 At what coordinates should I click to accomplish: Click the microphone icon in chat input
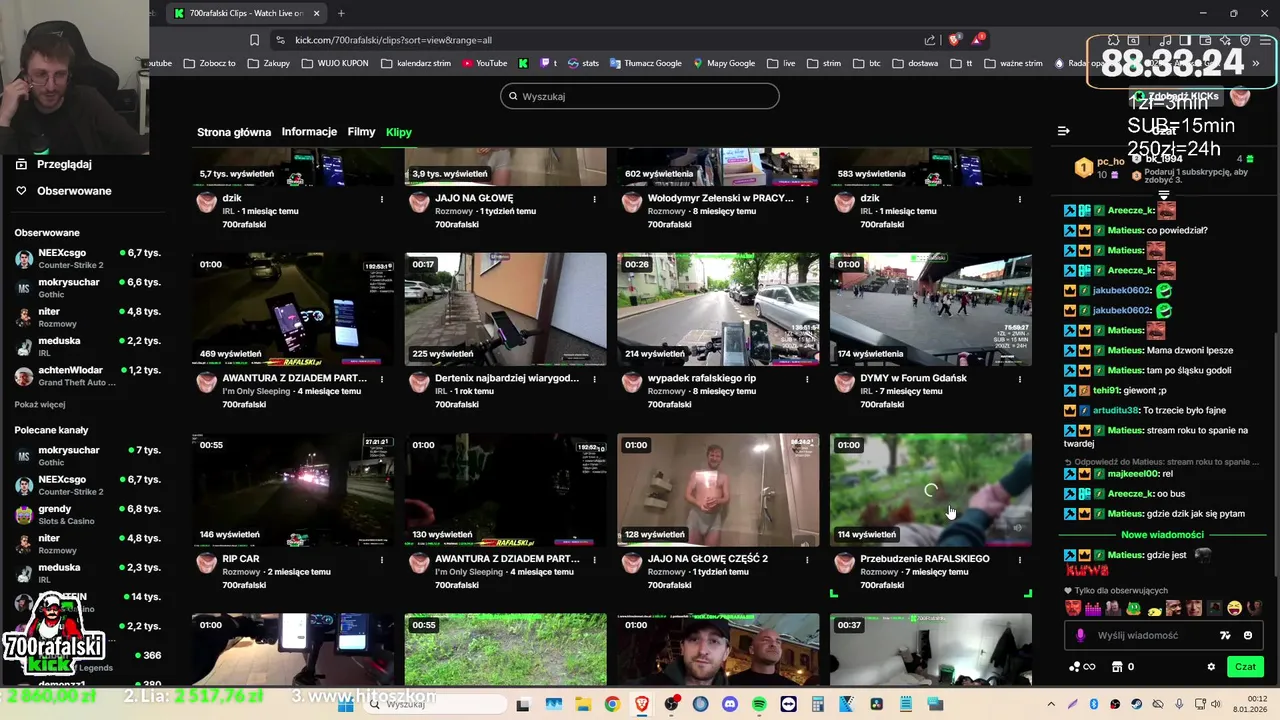[x=1080, y=635]
